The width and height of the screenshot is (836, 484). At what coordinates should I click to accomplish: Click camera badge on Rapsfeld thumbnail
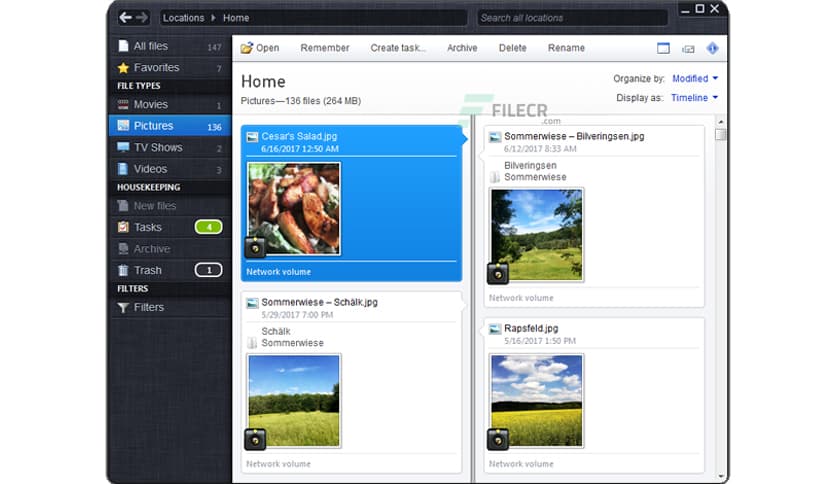(x=498, y=440)
